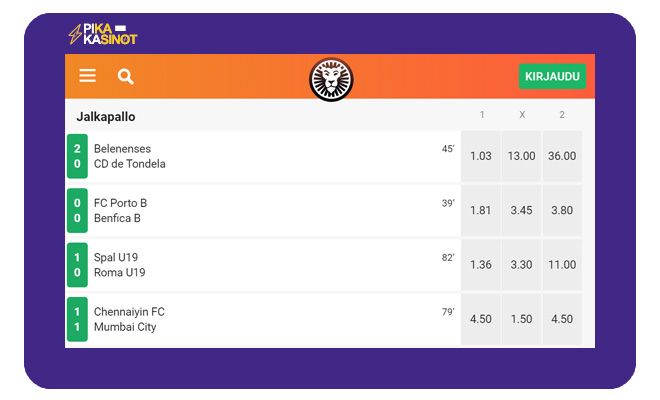Select draw odds 13.00 for Belenenses match
This screenshot has height=400, width=660.
[522, 156]
